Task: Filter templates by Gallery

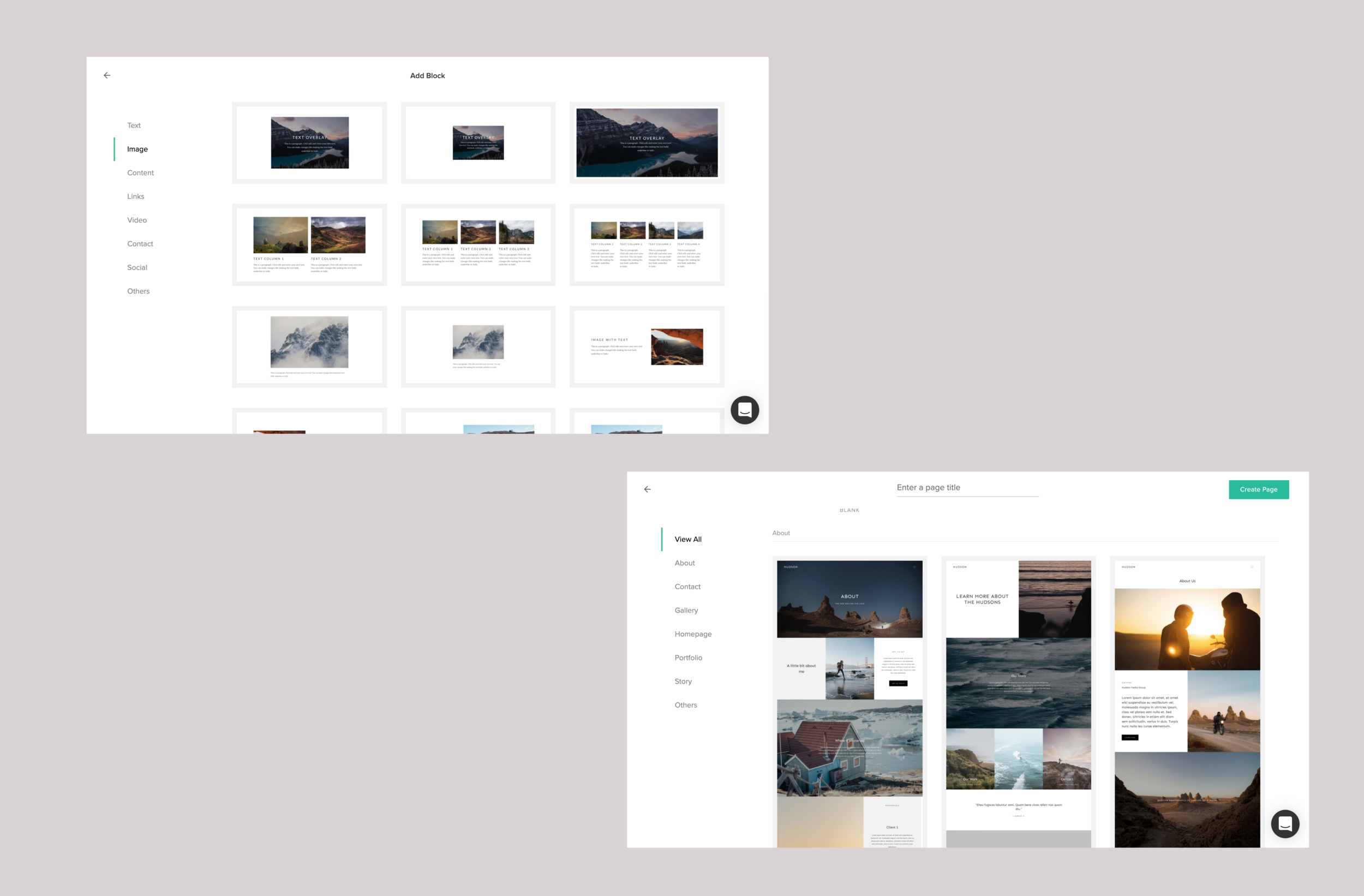Action: 686,610
